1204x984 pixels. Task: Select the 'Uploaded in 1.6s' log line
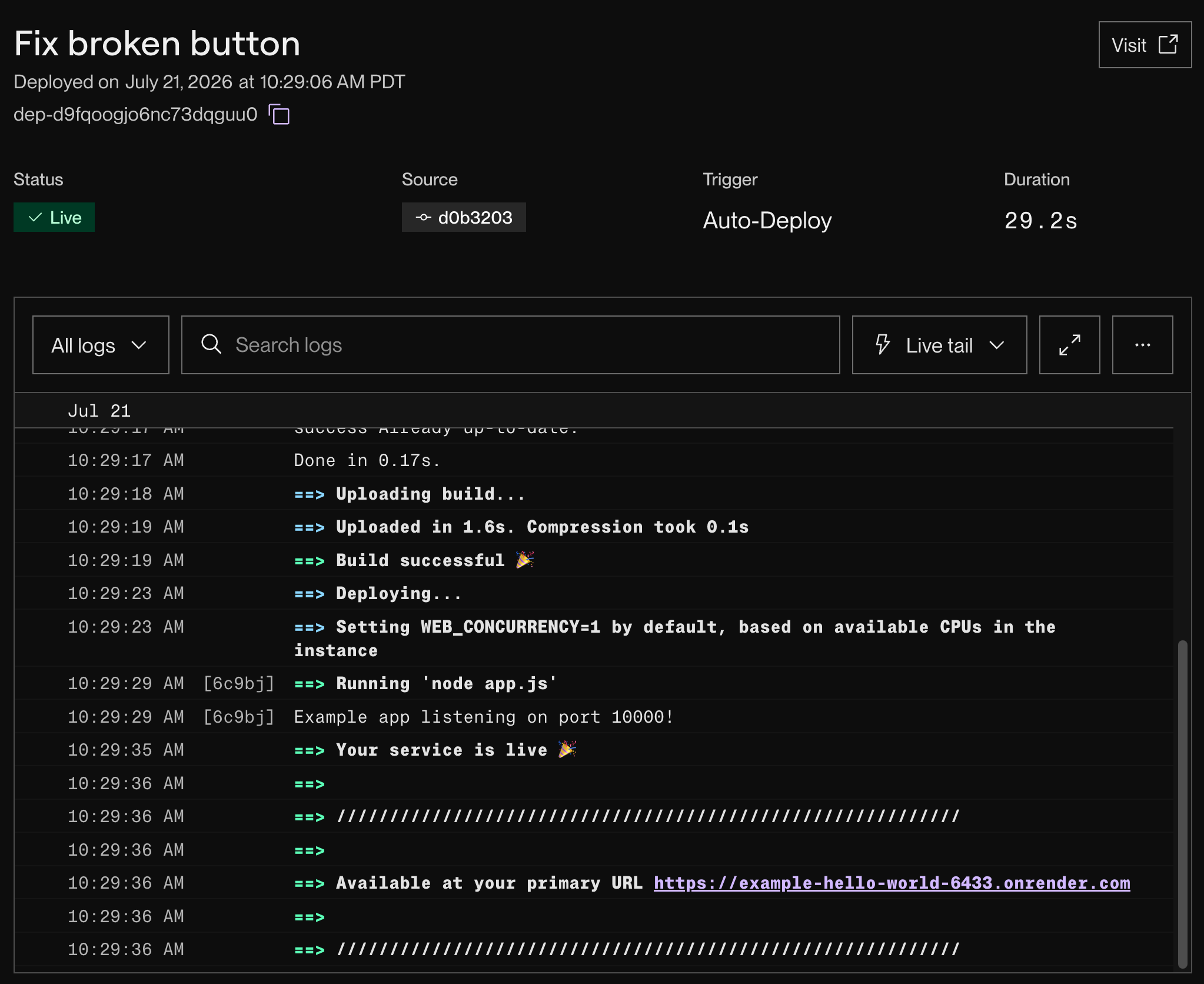click(594, 527)
